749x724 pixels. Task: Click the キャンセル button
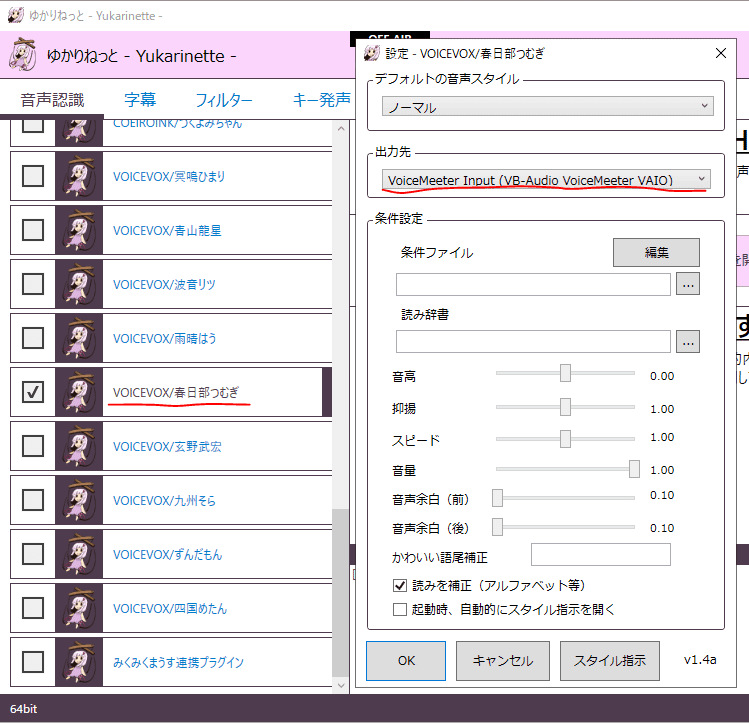click(503, 661)
